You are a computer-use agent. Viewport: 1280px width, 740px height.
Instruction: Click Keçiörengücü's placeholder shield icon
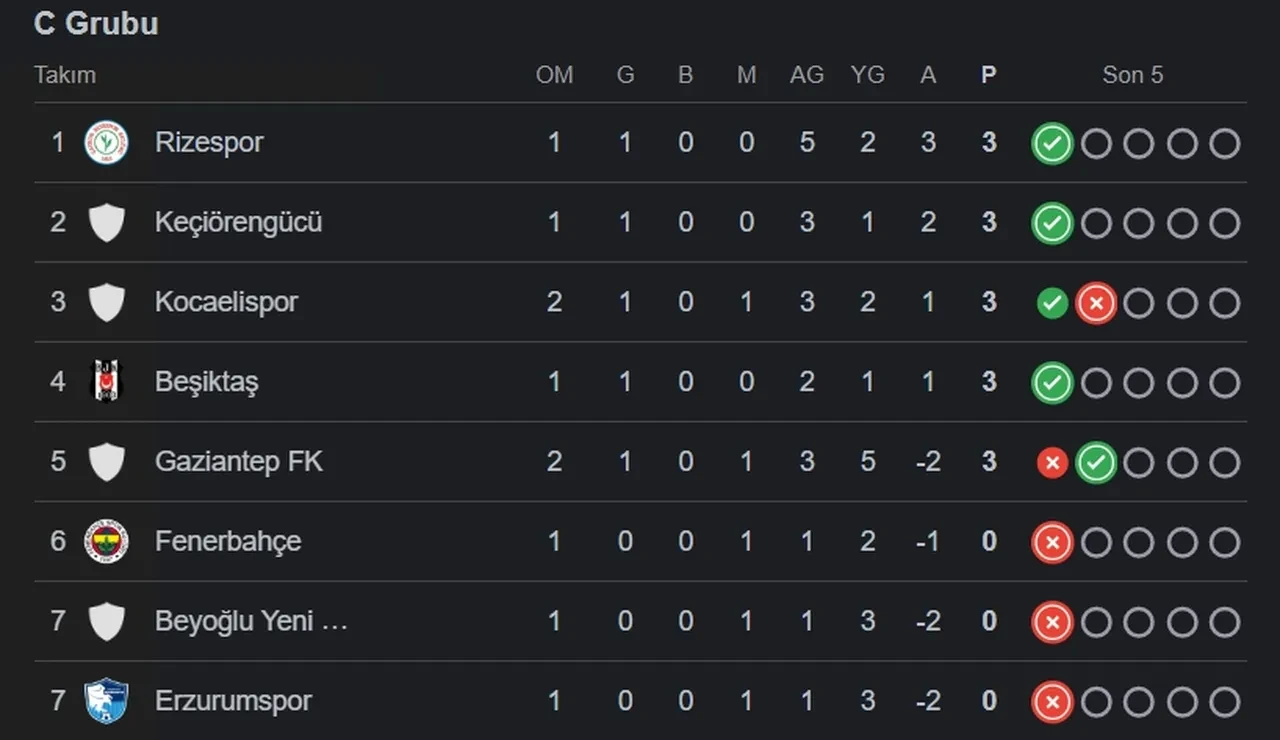click(x=106, y=222)
